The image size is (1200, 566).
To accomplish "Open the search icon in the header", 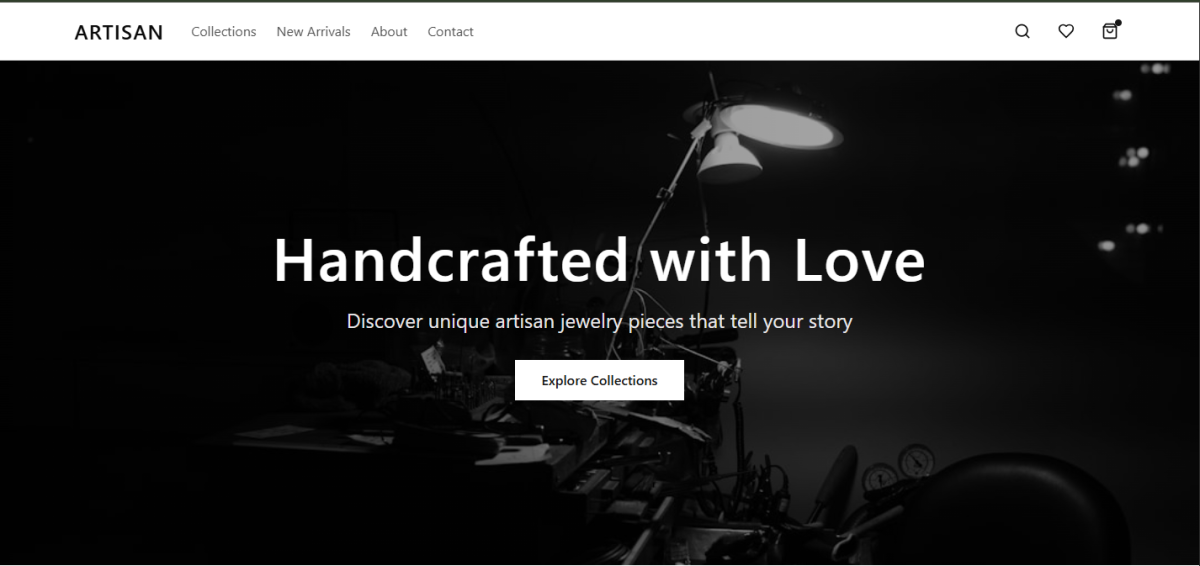I will click(1022, 31).
